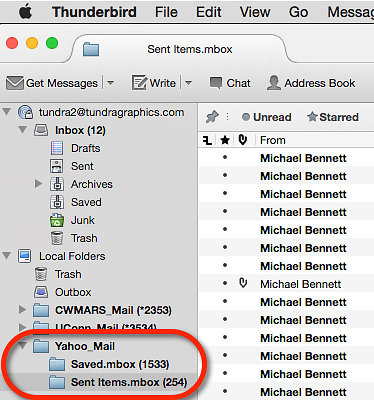Collapse the Local Folders tree
The height and width of the screenshot is (400, 374).
[7, 256]
